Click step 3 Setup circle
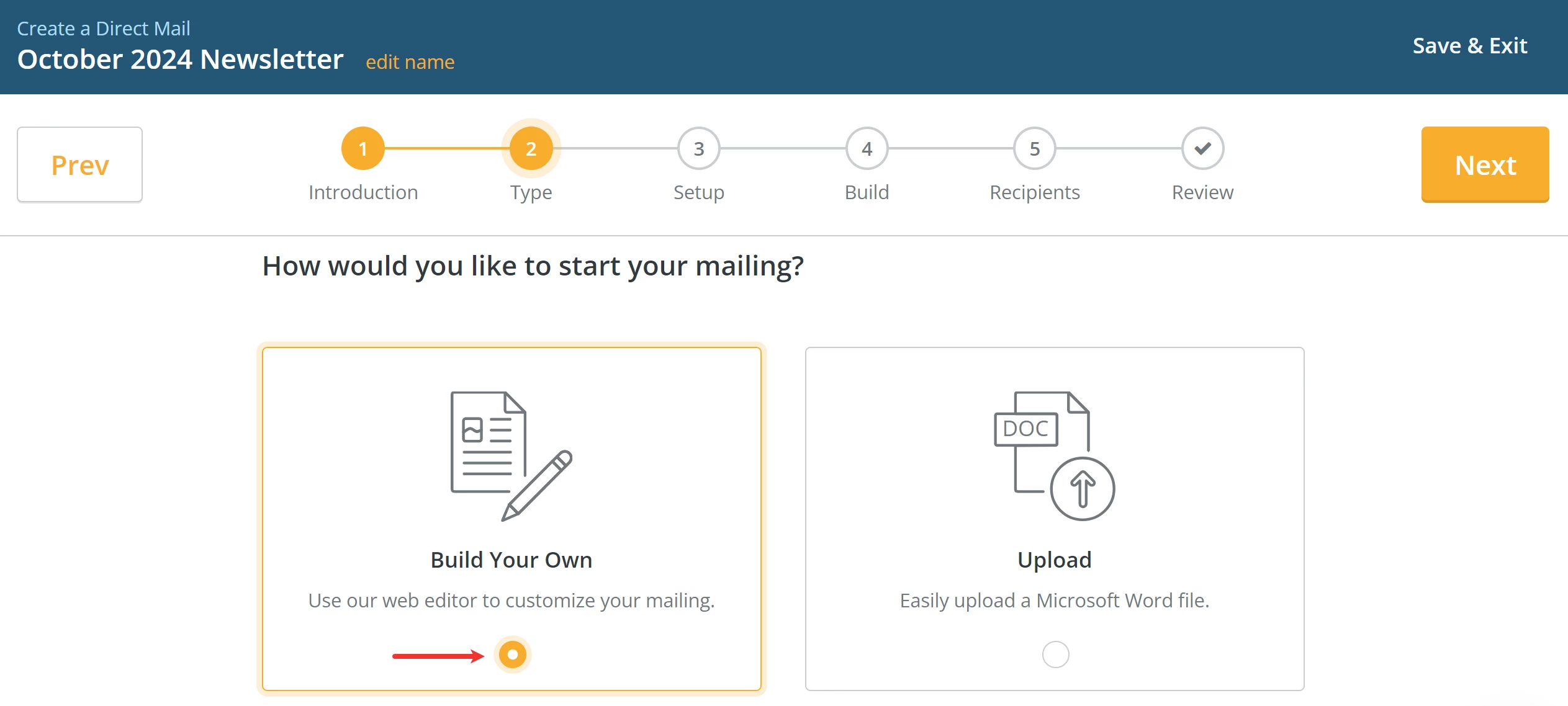The width and height of the screenshot is (1568, 706). point(699,149)
